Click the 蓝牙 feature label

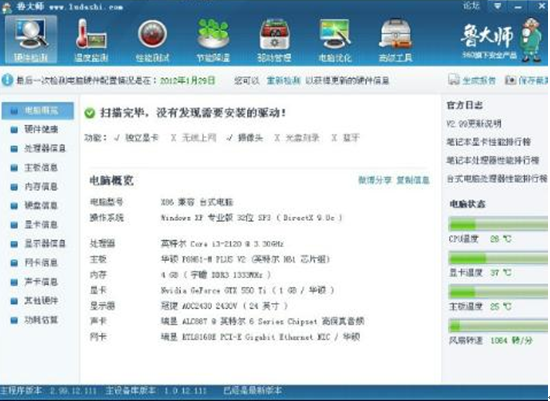tap(351, 138)
